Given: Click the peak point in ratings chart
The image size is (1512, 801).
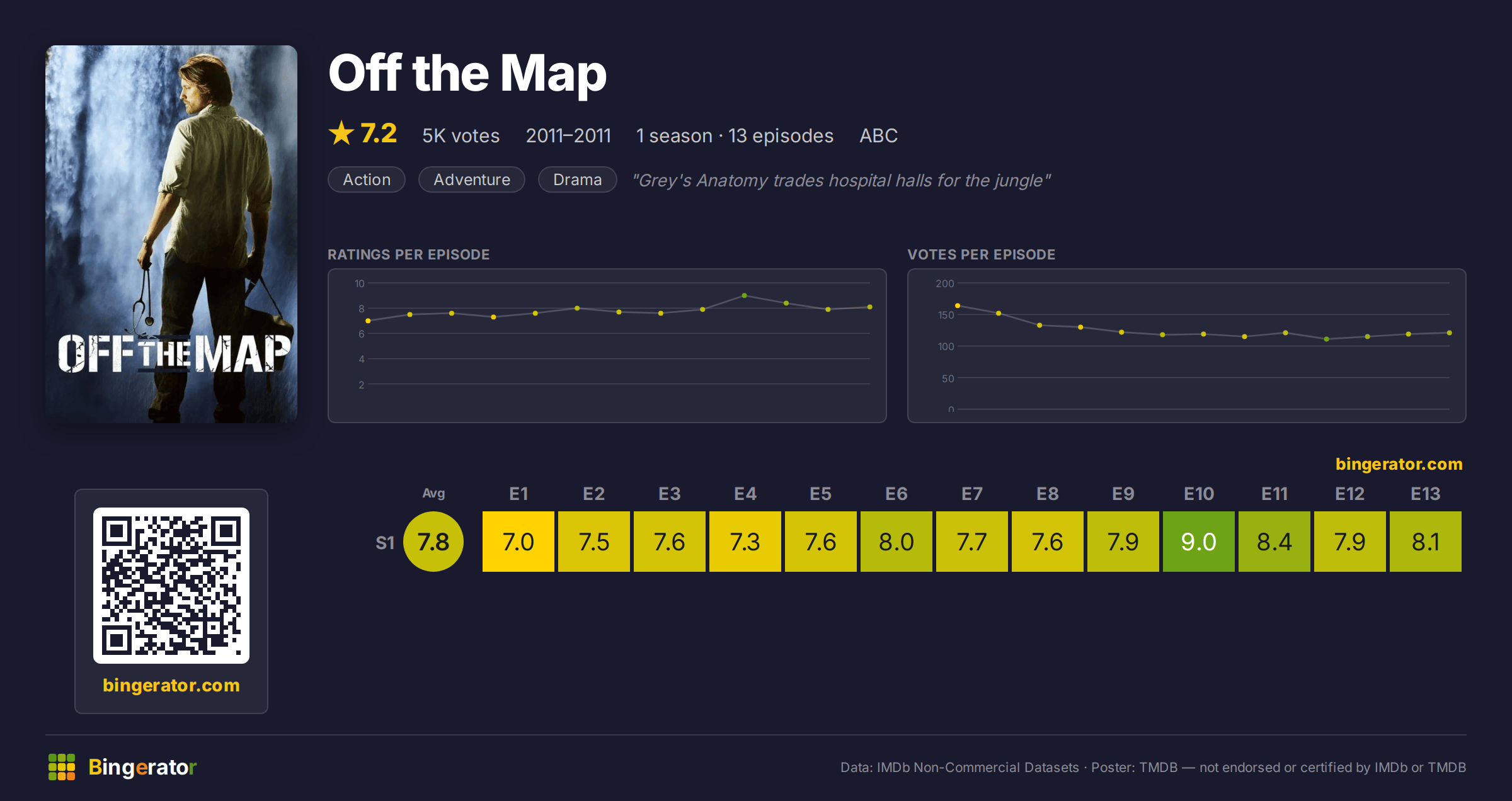Looking at the screenshot, I should 745,295.
